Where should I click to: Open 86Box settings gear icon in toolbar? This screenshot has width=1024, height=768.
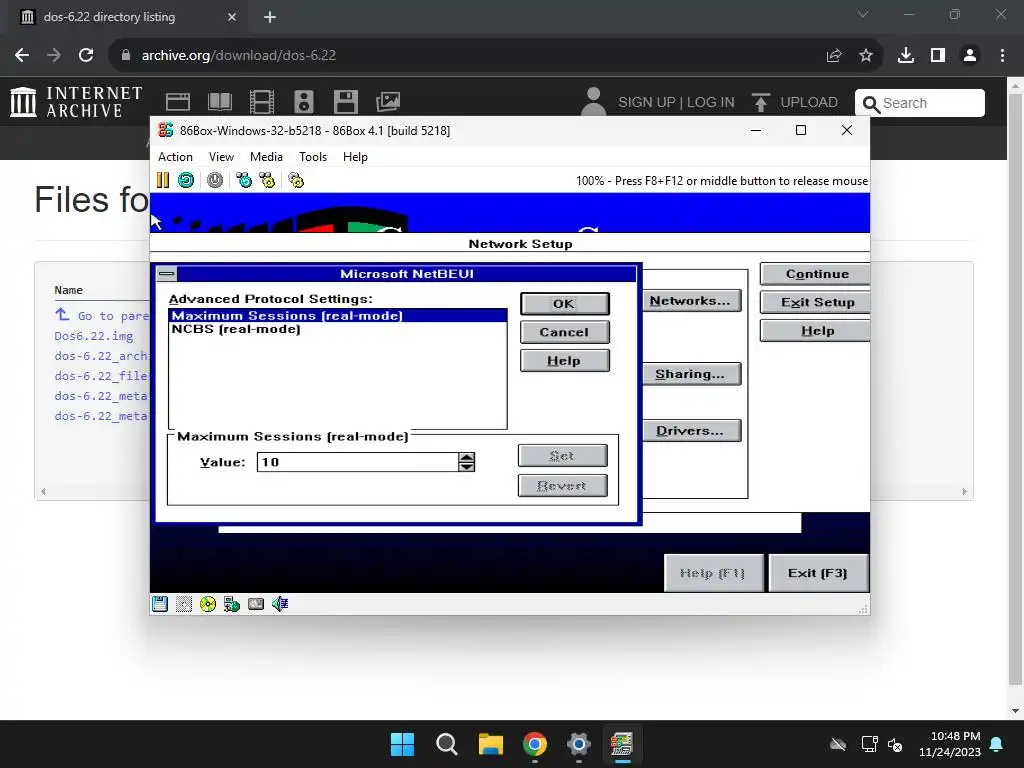click(x=296, y=180)
